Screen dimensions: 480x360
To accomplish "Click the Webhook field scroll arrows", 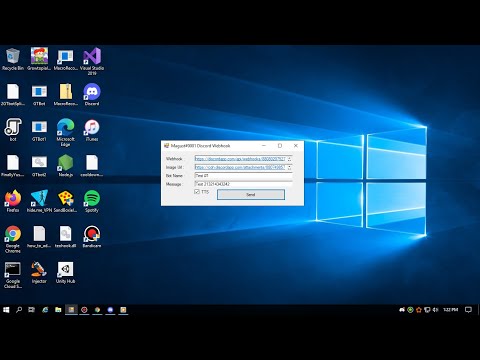I will (x=289, y=159).
